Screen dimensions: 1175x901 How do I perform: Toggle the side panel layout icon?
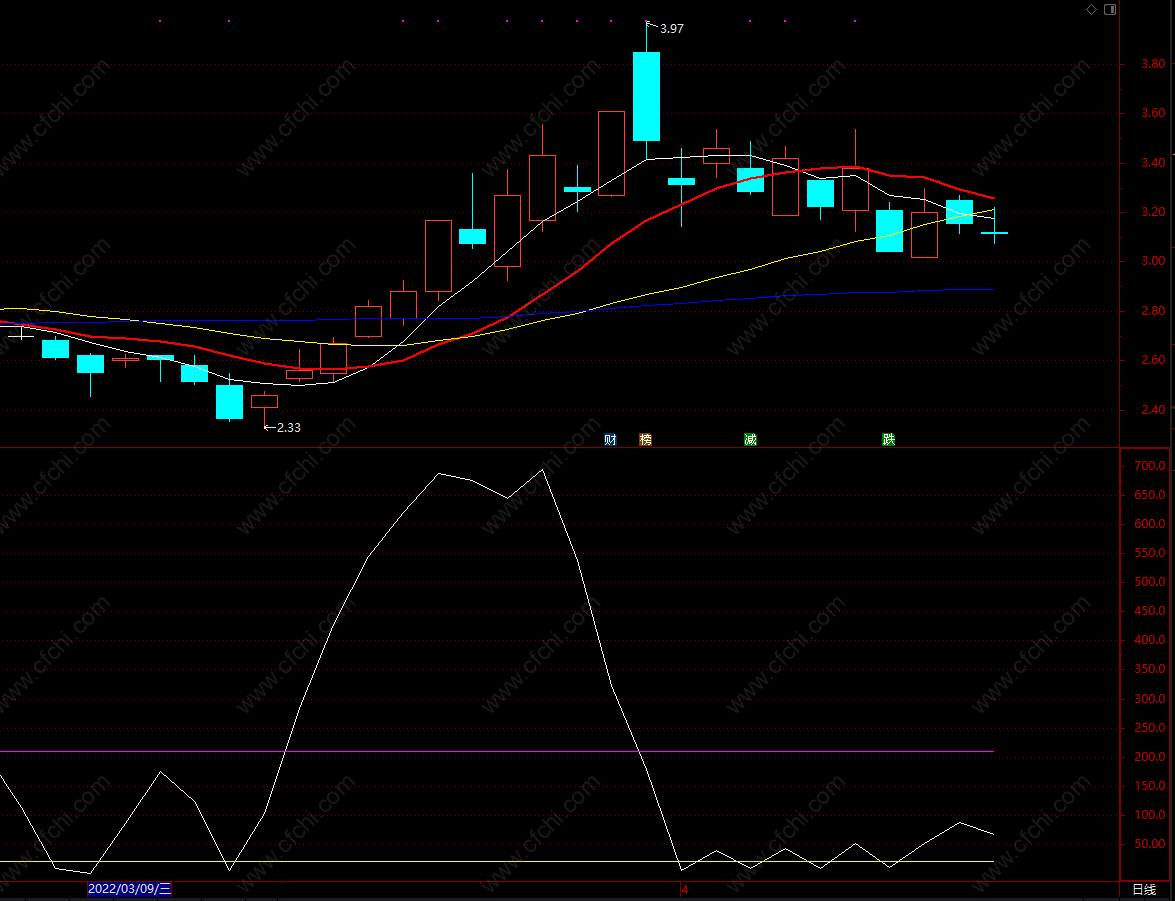pos(1110,9)
